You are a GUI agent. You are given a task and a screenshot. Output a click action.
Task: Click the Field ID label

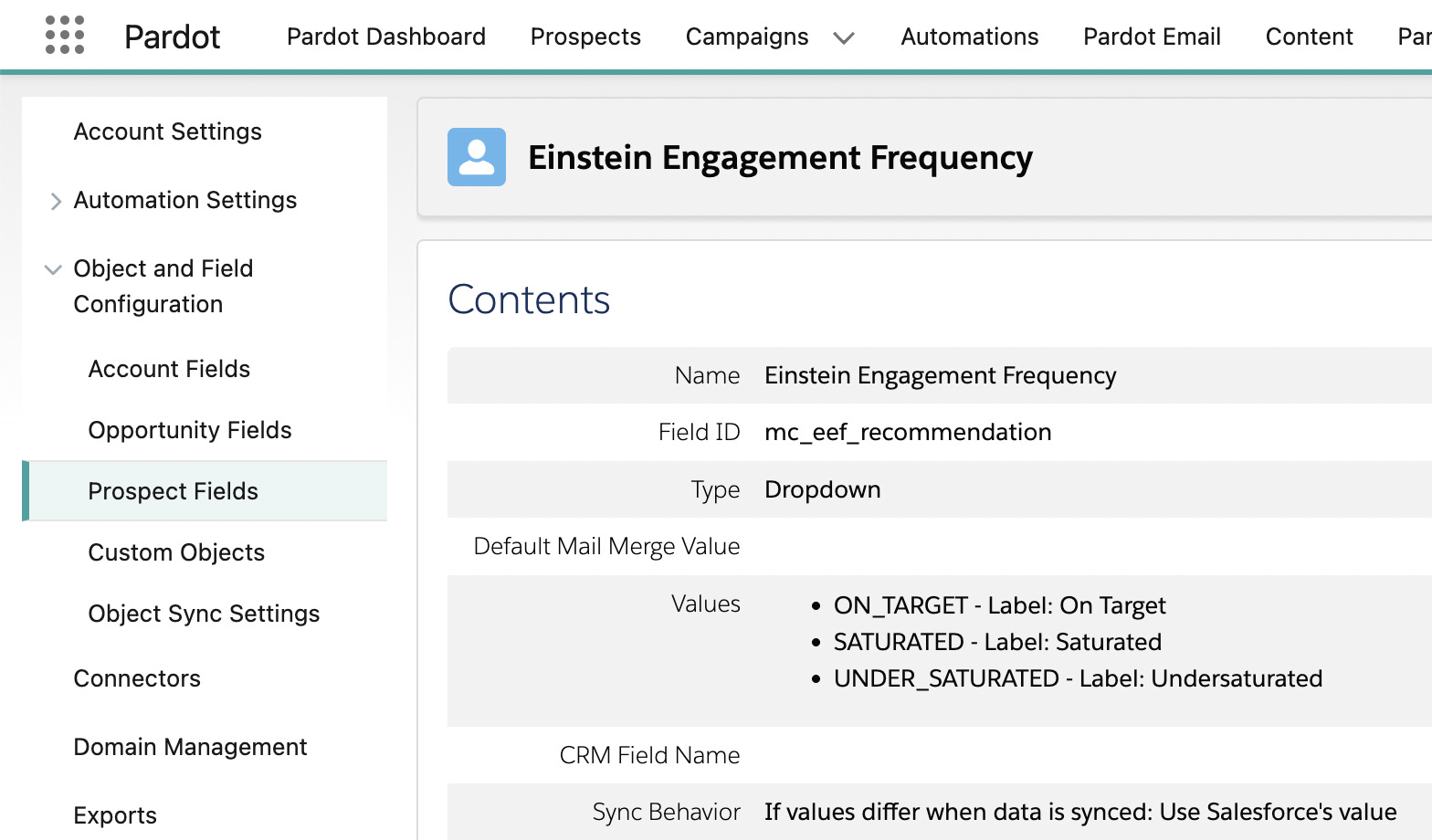pyautogui.click(x=699, y=432)
